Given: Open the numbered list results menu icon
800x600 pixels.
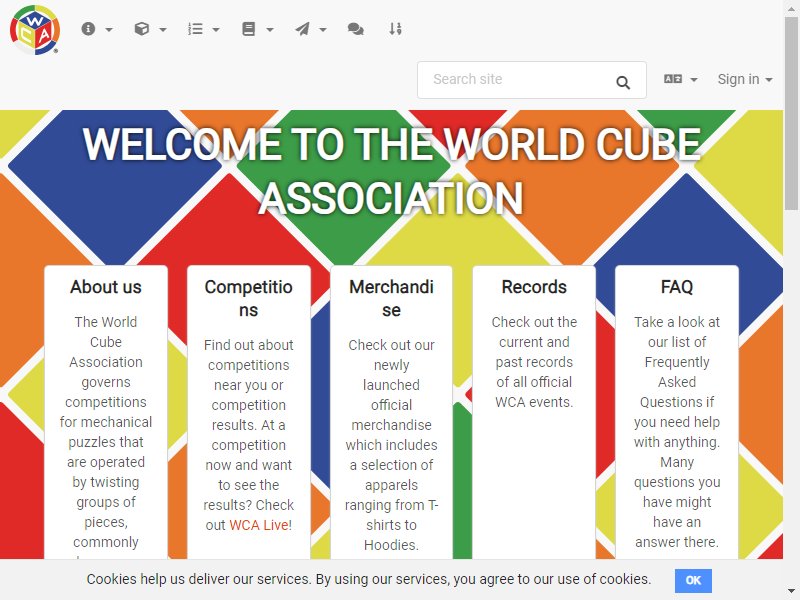Looking at the screenshot, I should click(195, 29).
